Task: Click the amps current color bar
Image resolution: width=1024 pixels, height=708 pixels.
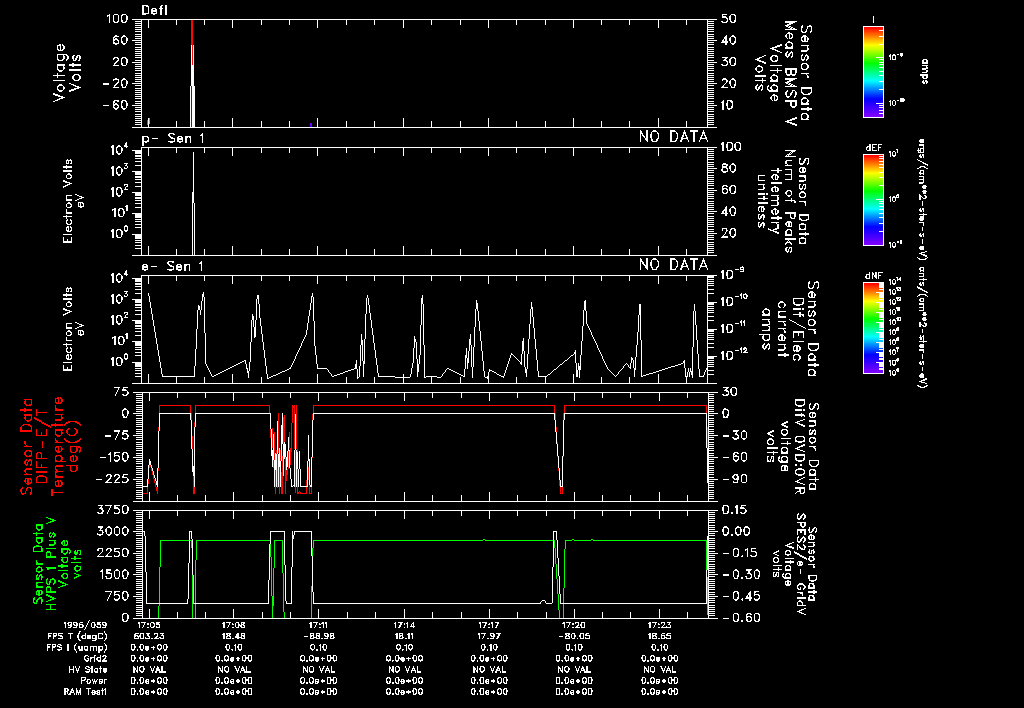Action: click(872, 66)
